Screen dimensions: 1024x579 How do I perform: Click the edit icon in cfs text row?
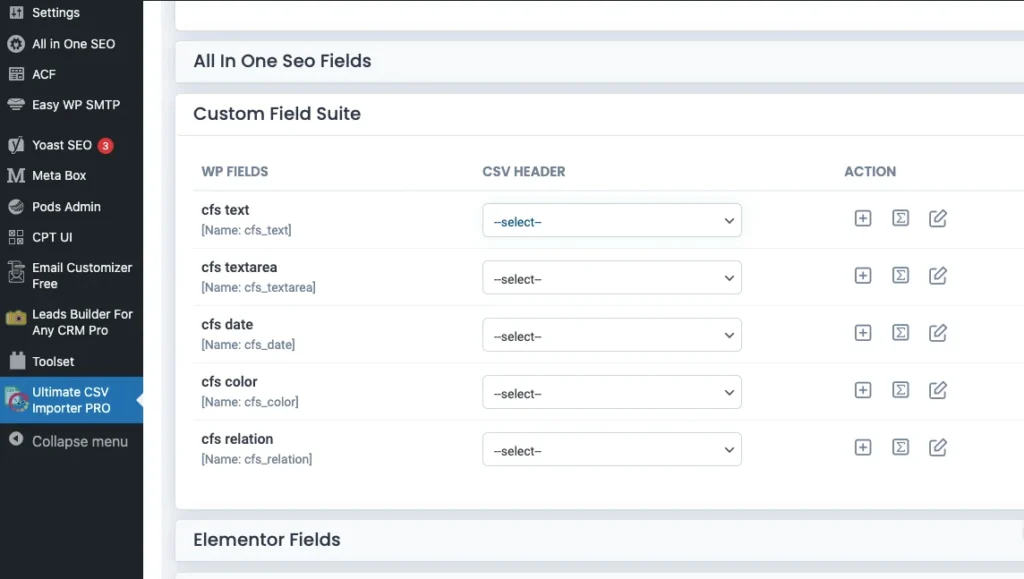click(x=937, y=218)
